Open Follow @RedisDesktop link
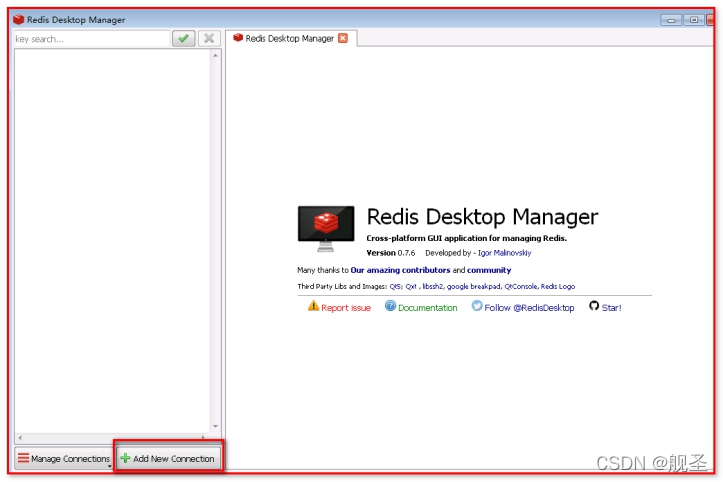723x482 pixels. 529,308
